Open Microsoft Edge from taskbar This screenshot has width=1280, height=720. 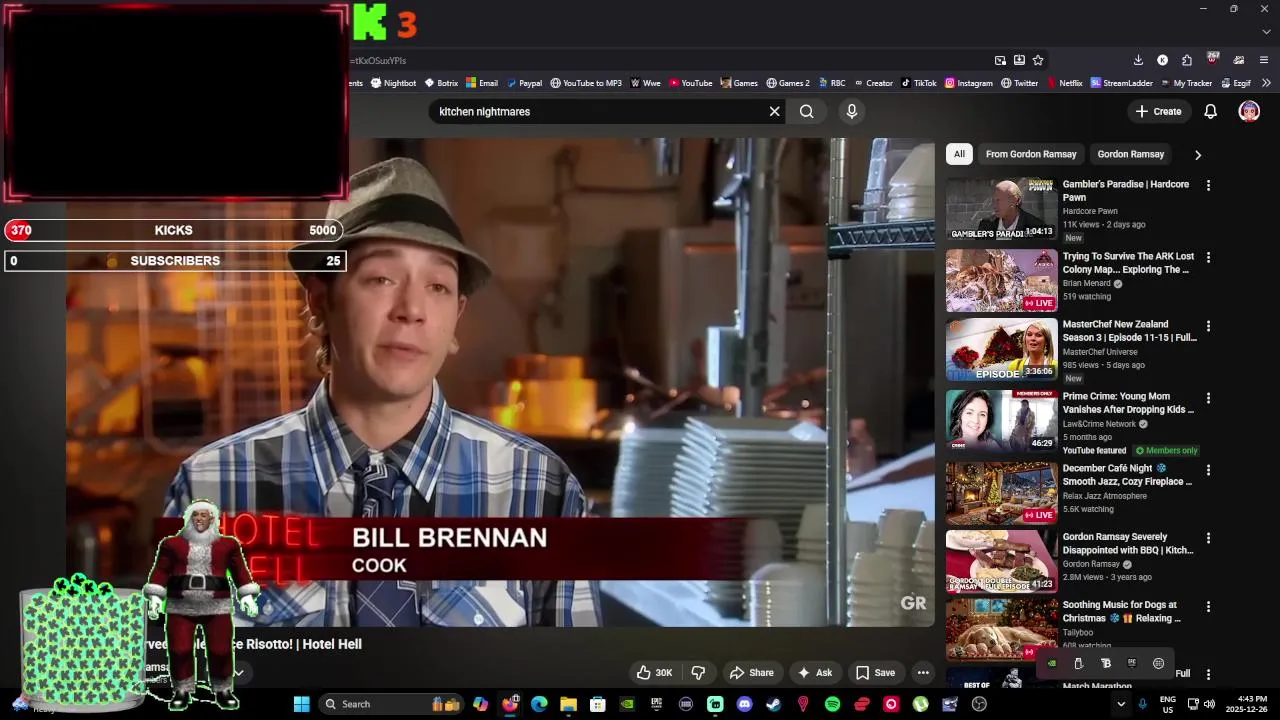click(x=539, y=704)
